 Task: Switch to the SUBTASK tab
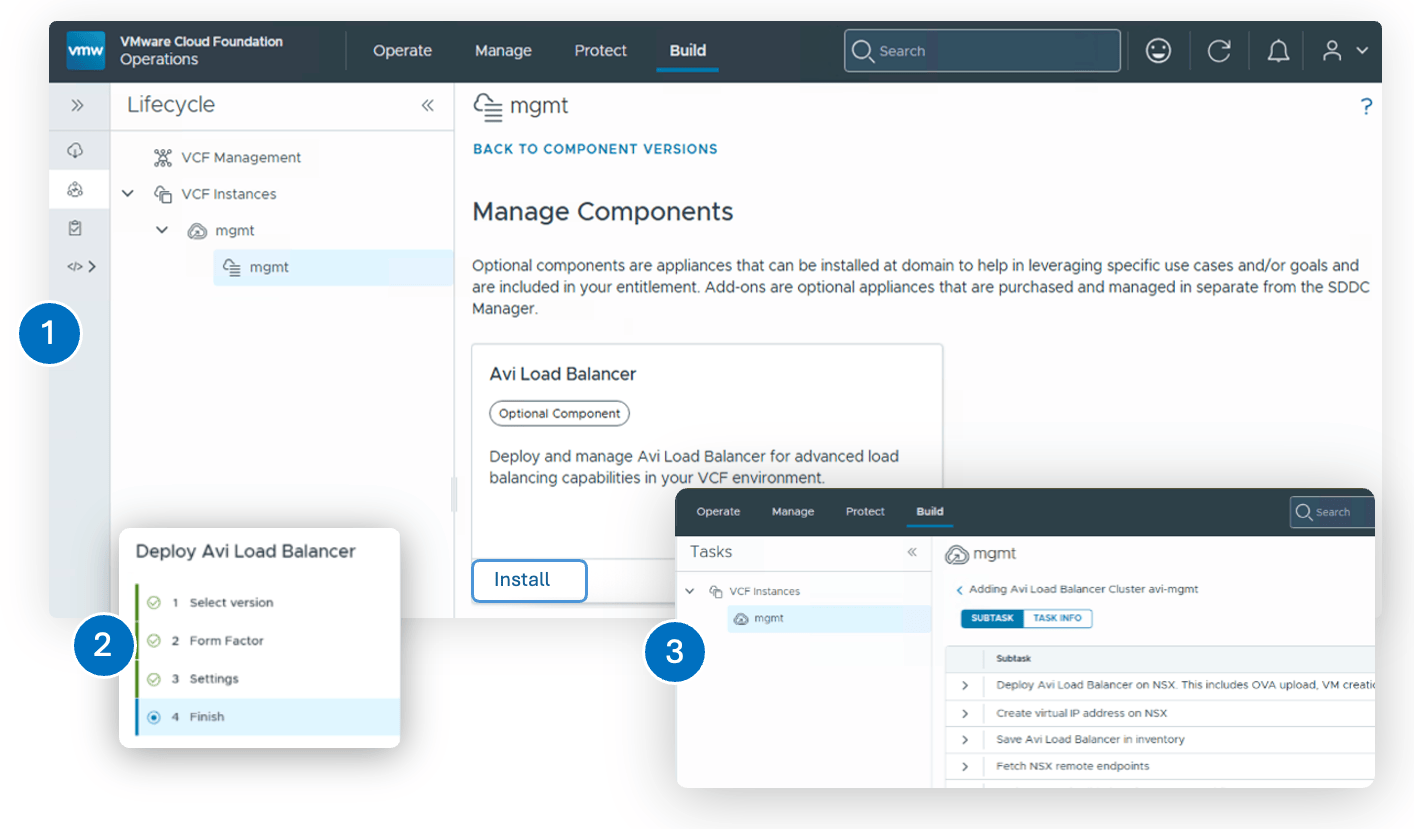click(993, 618)
